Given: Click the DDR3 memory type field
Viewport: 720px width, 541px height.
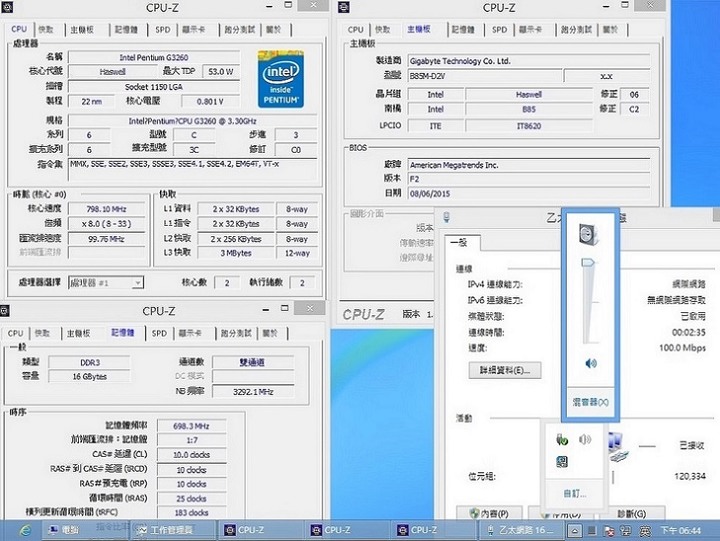Looking at the screenshot, I should [x=90, y=362].
